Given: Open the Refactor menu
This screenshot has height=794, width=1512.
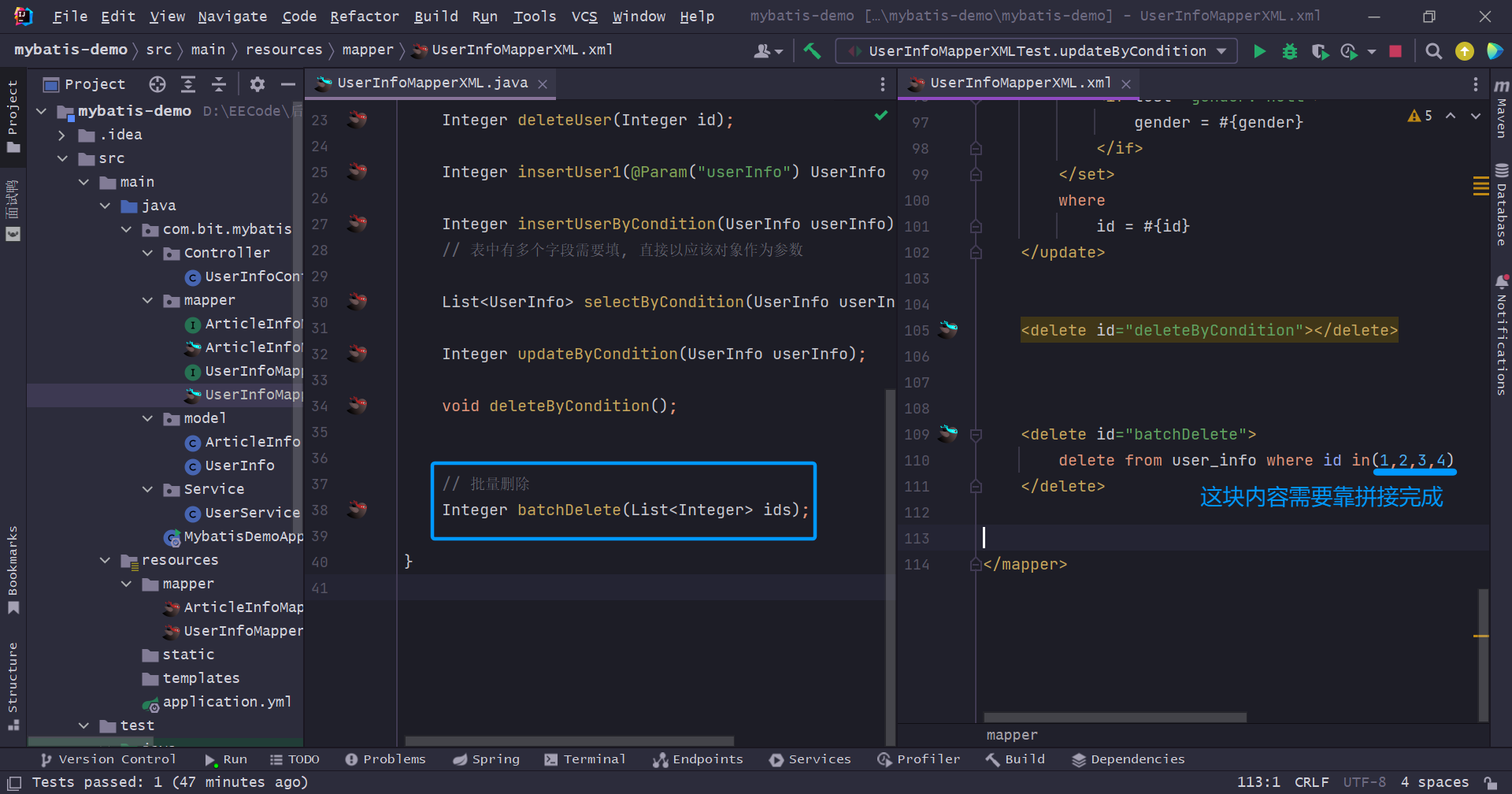Looking at the screenshot, I should pos(364,17).
